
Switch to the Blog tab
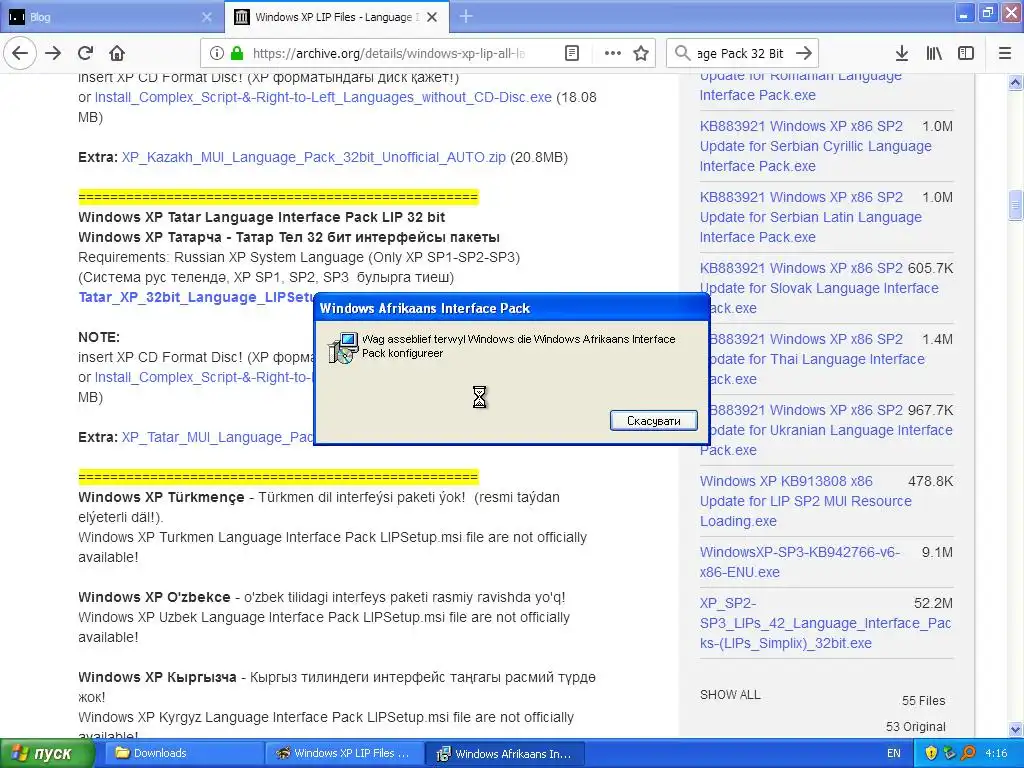coord(111,17)
